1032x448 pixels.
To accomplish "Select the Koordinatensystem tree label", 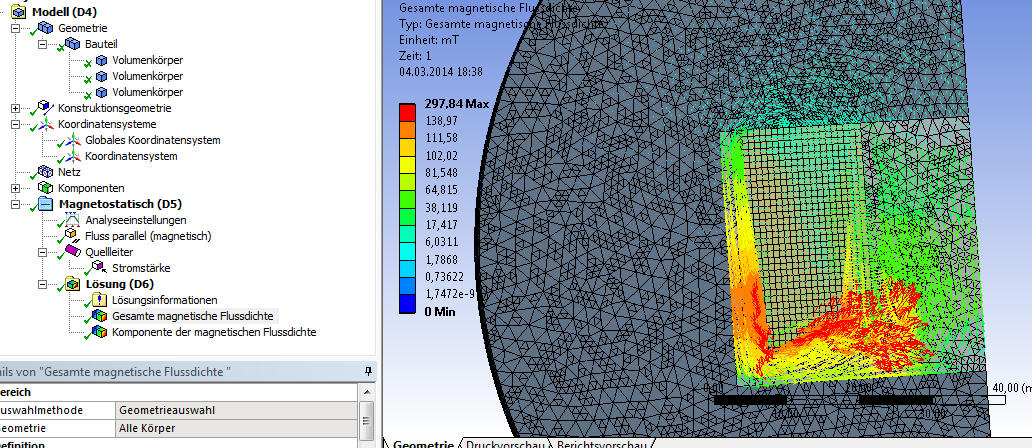I will point(131,157).
